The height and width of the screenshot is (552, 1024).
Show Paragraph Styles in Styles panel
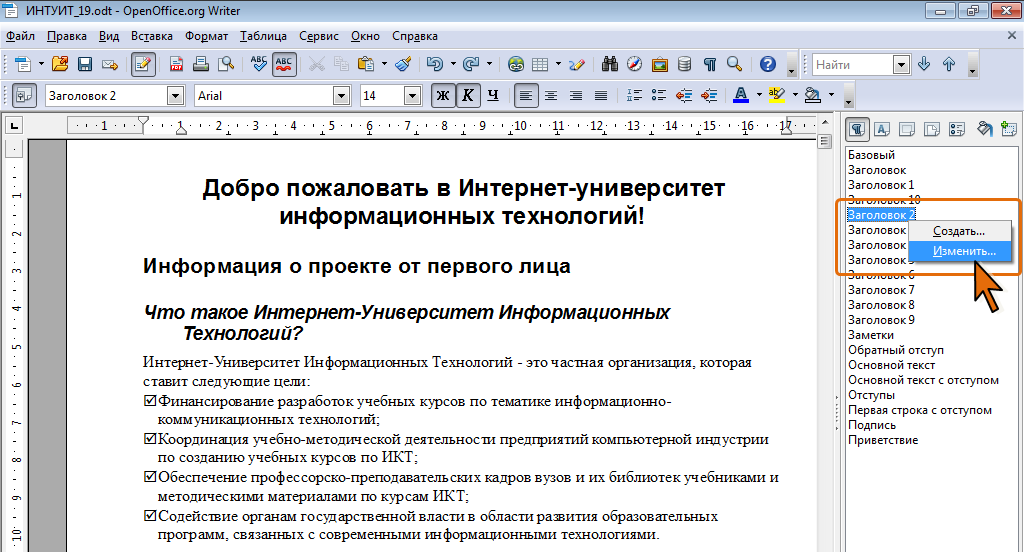857,129
